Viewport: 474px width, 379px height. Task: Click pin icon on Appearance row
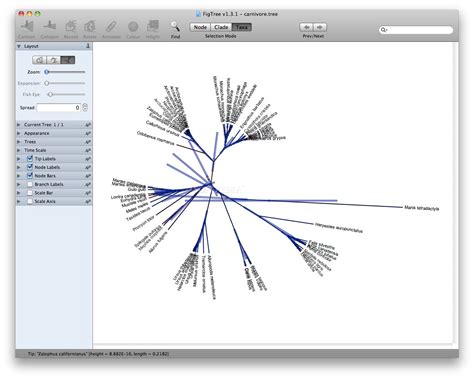[88, 133]
